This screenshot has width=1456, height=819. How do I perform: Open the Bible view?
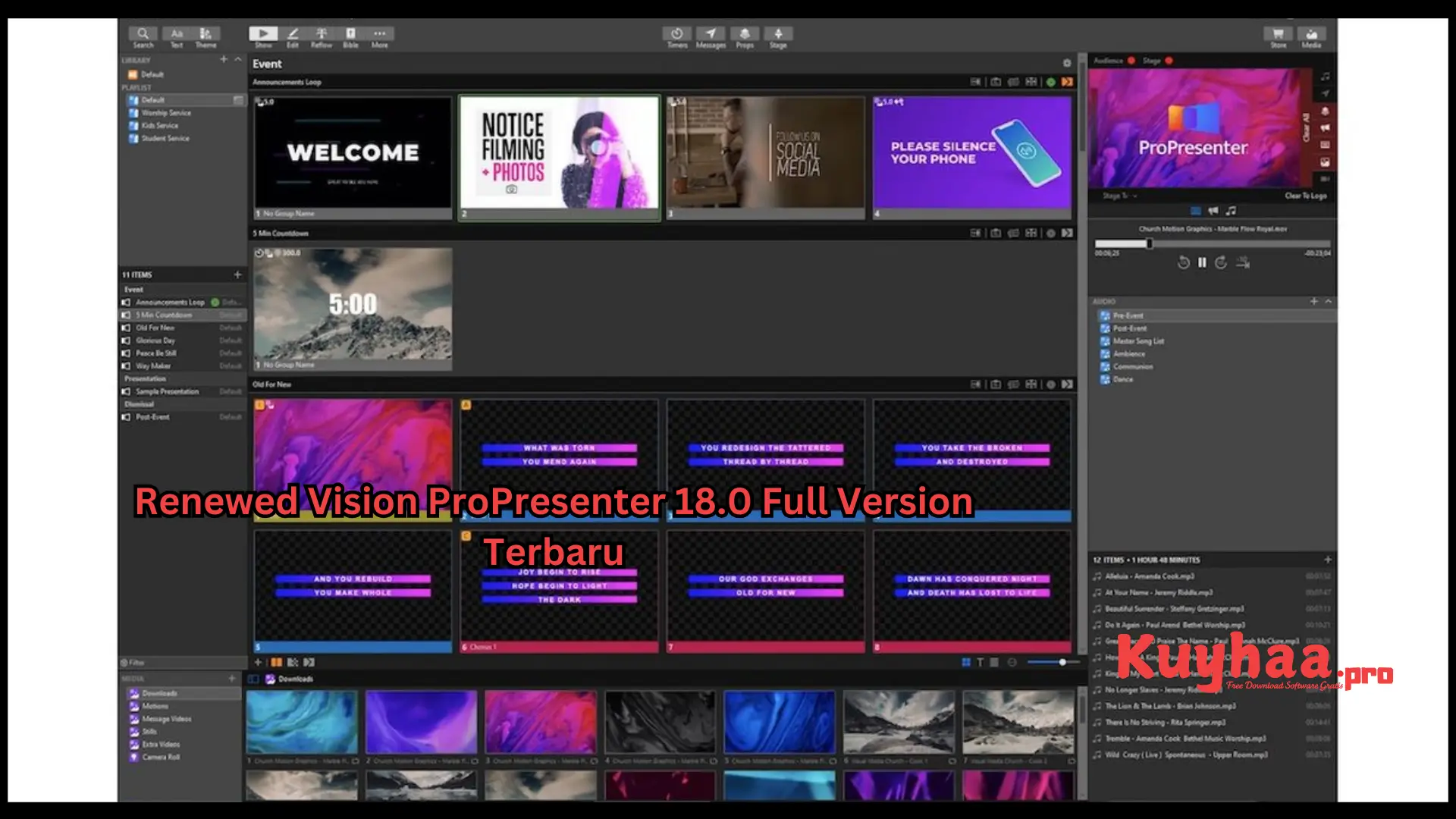[350, 36]
